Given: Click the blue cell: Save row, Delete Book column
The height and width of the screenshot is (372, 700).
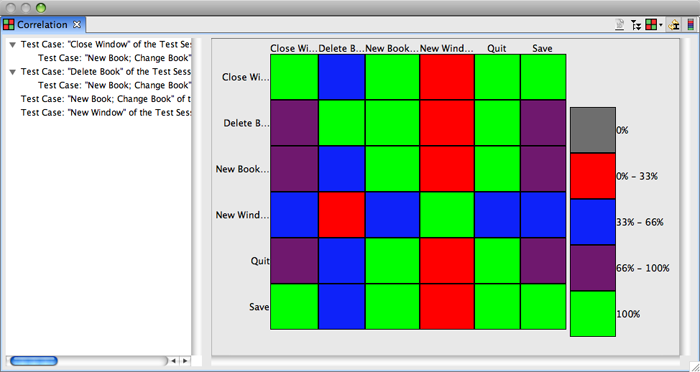Looking at the screenshot, I should (x=342, y=307).
